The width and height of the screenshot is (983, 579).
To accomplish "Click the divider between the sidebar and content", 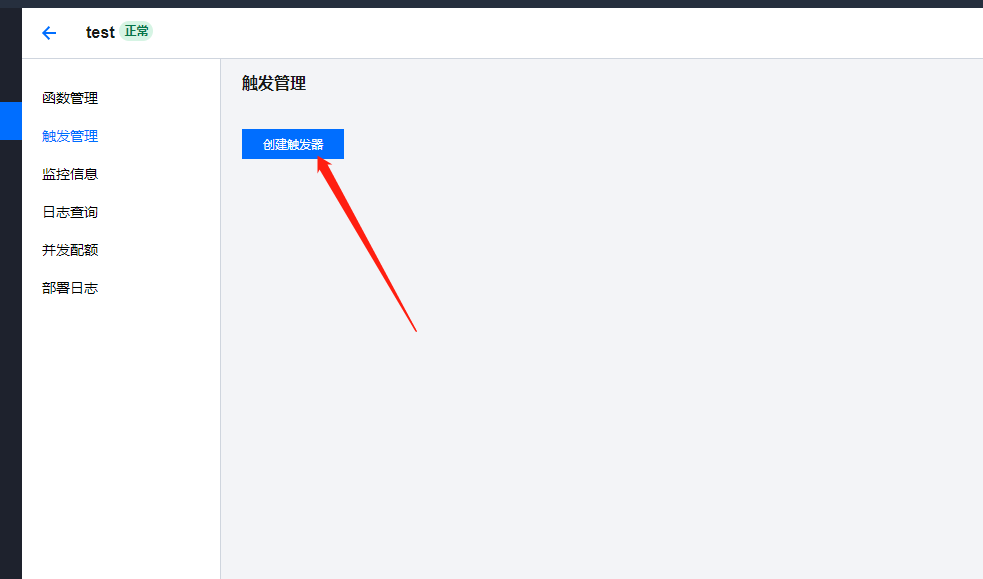I will click(221, 319).
